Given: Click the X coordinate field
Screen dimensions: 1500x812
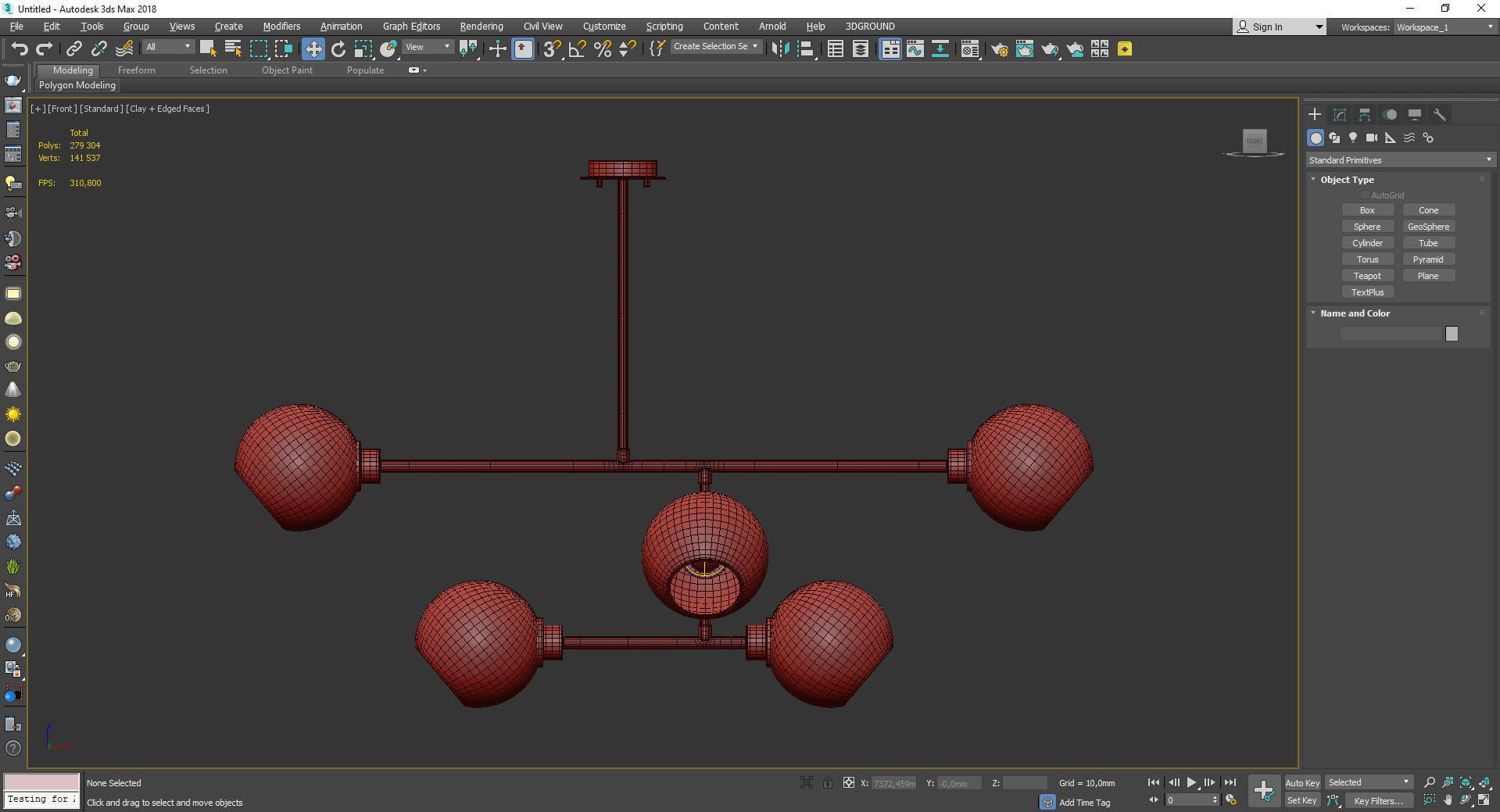Looking at the screenshot, I should click(x=893, y=783).
